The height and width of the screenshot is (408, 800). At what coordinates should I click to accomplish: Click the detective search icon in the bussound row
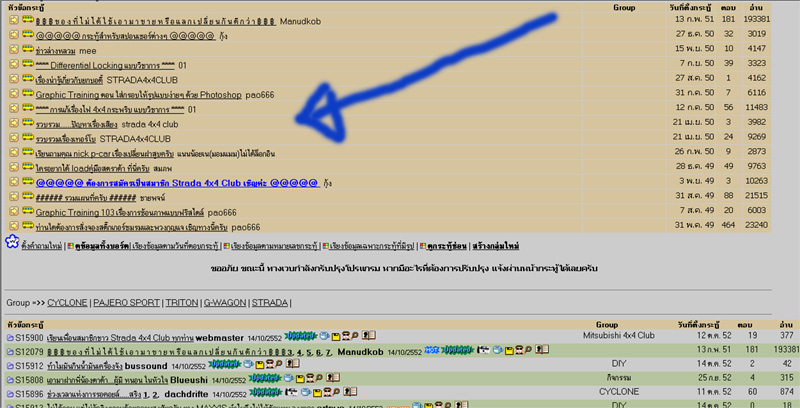[x=273, y=364]
